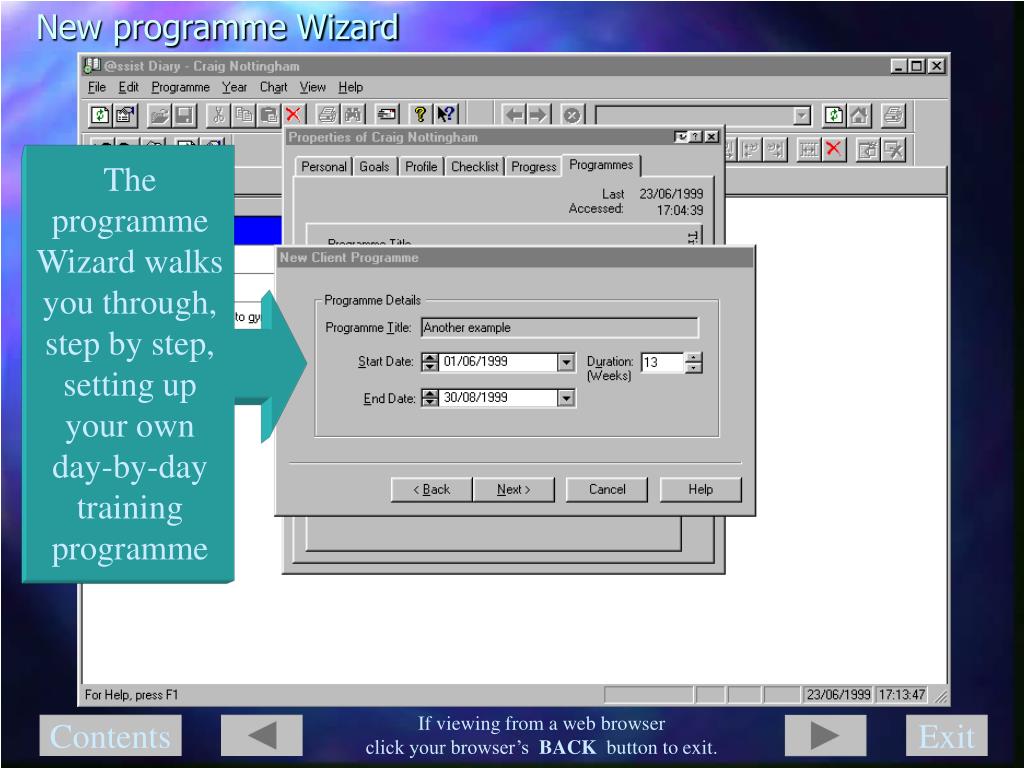This screenshot has height=768, width=1024.
Task: Switch to the Goals tab
Action: point(374,167)
